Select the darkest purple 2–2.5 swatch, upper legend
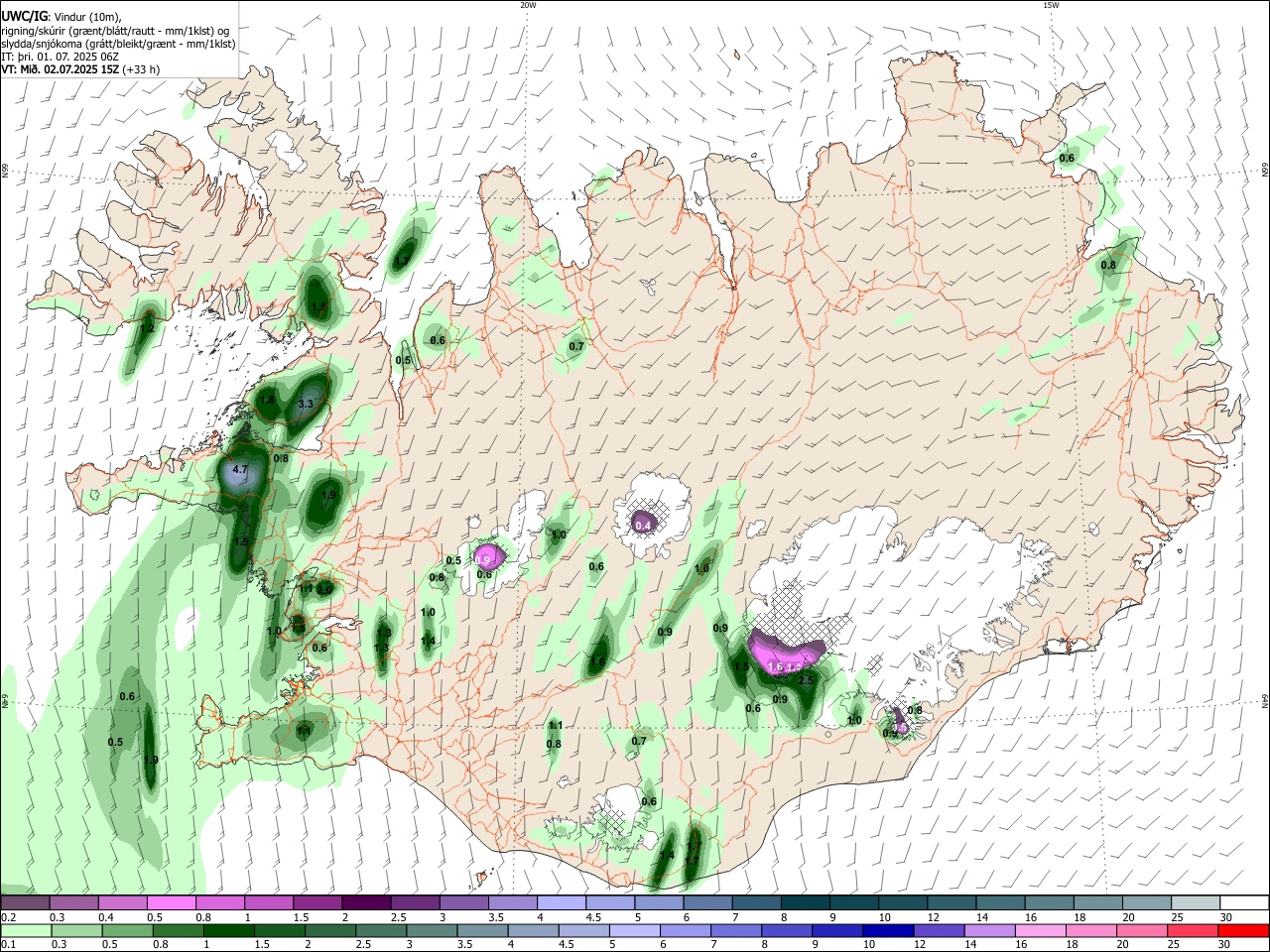This screenshot has width=1270, height=952. point(365,902)
